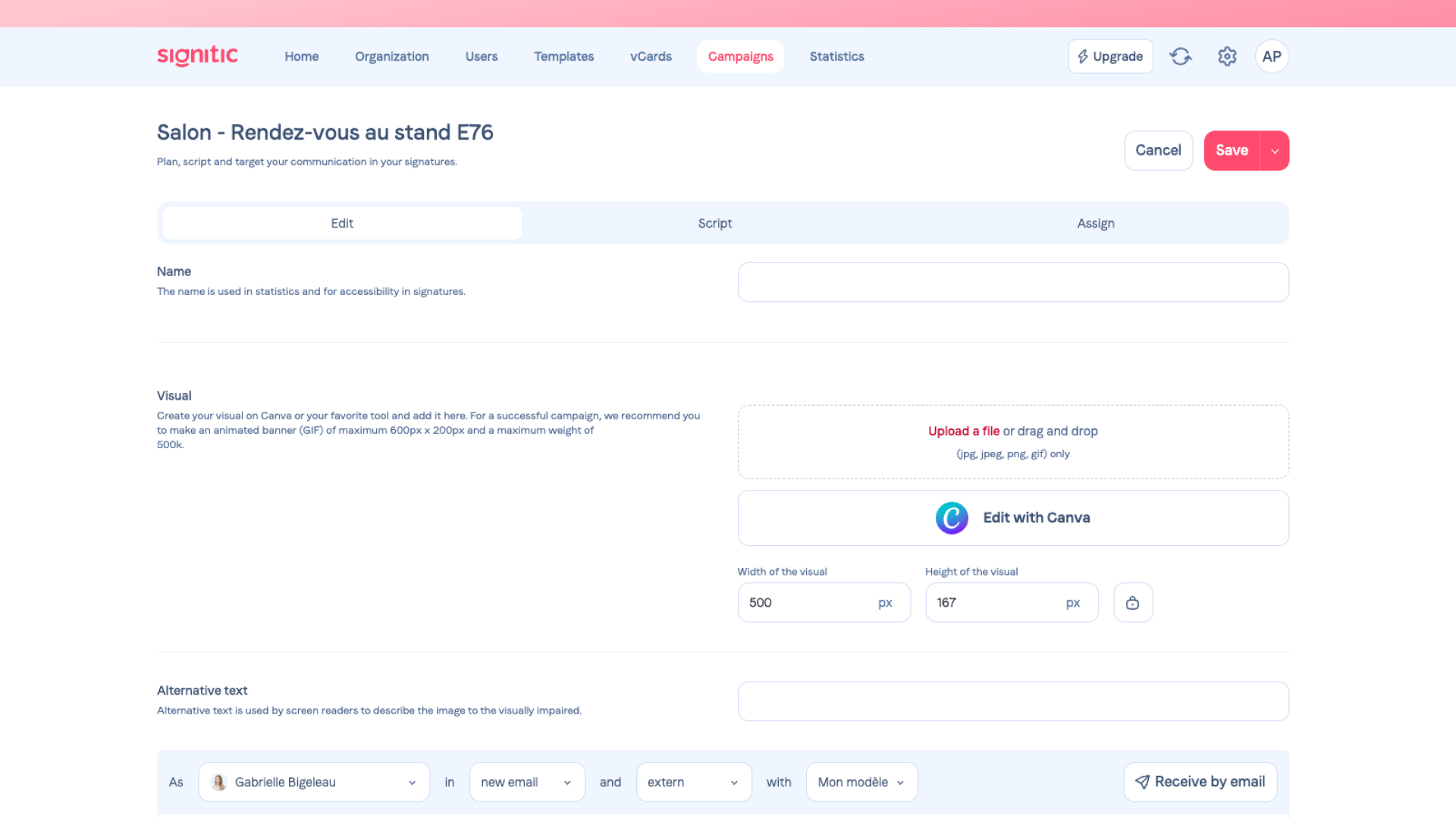Open the extern dropdown
Viewport: 1456px width, 819px height.
click(x=693, y=782)
